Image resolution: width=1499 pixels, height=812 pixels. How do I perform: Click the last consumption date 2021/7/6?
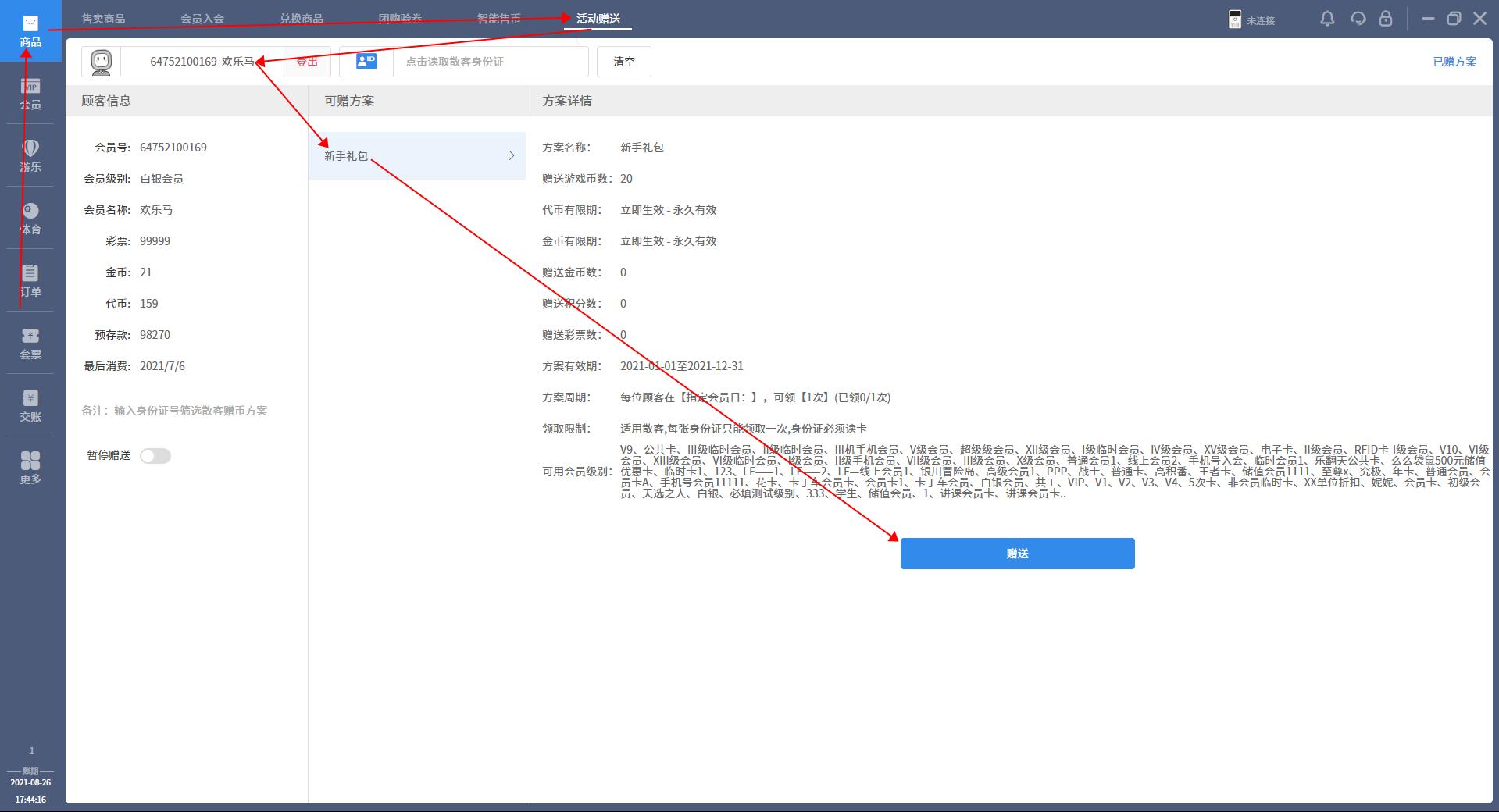[162, 366]
